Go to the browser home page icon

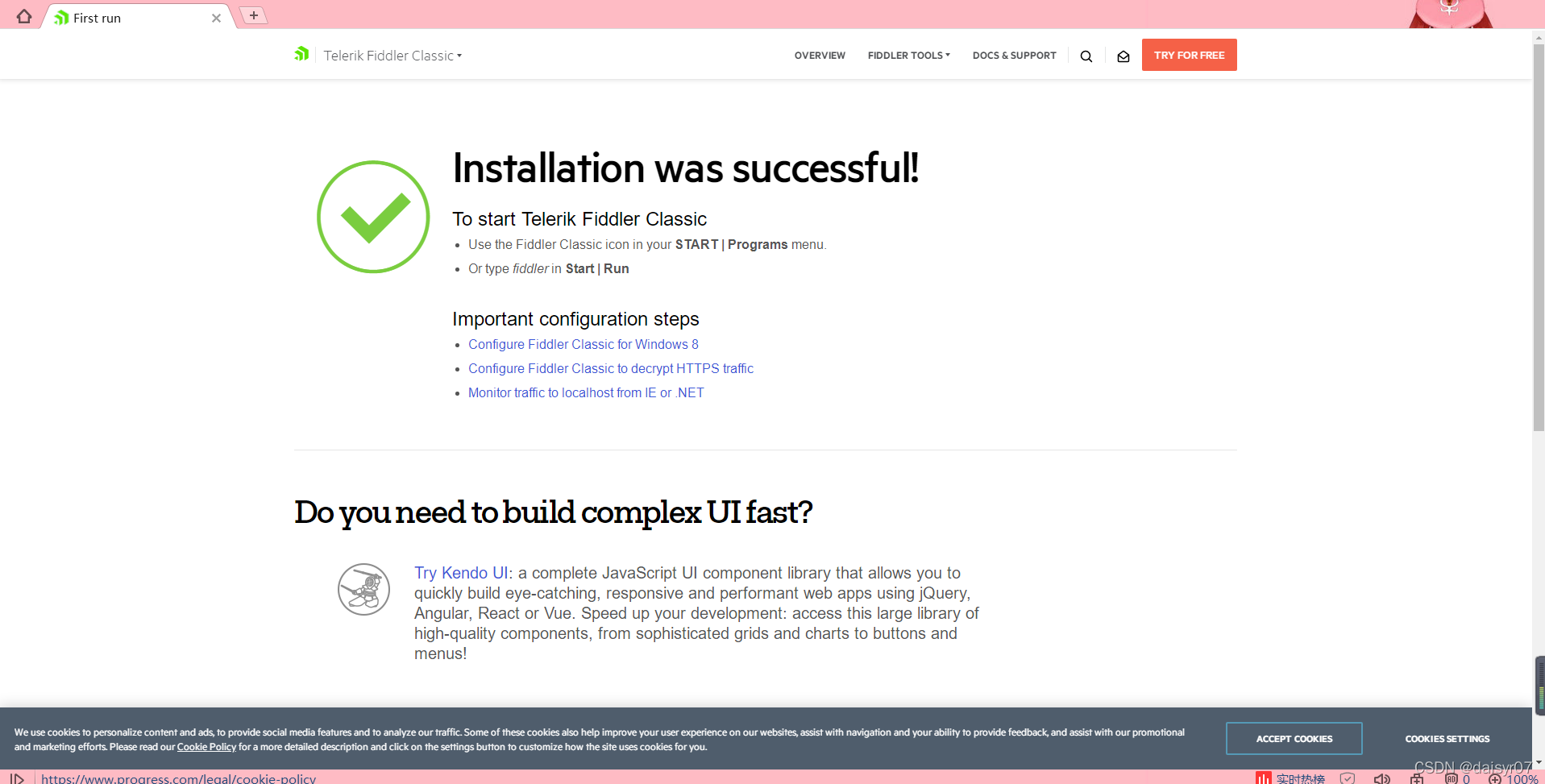pos(24,16)
